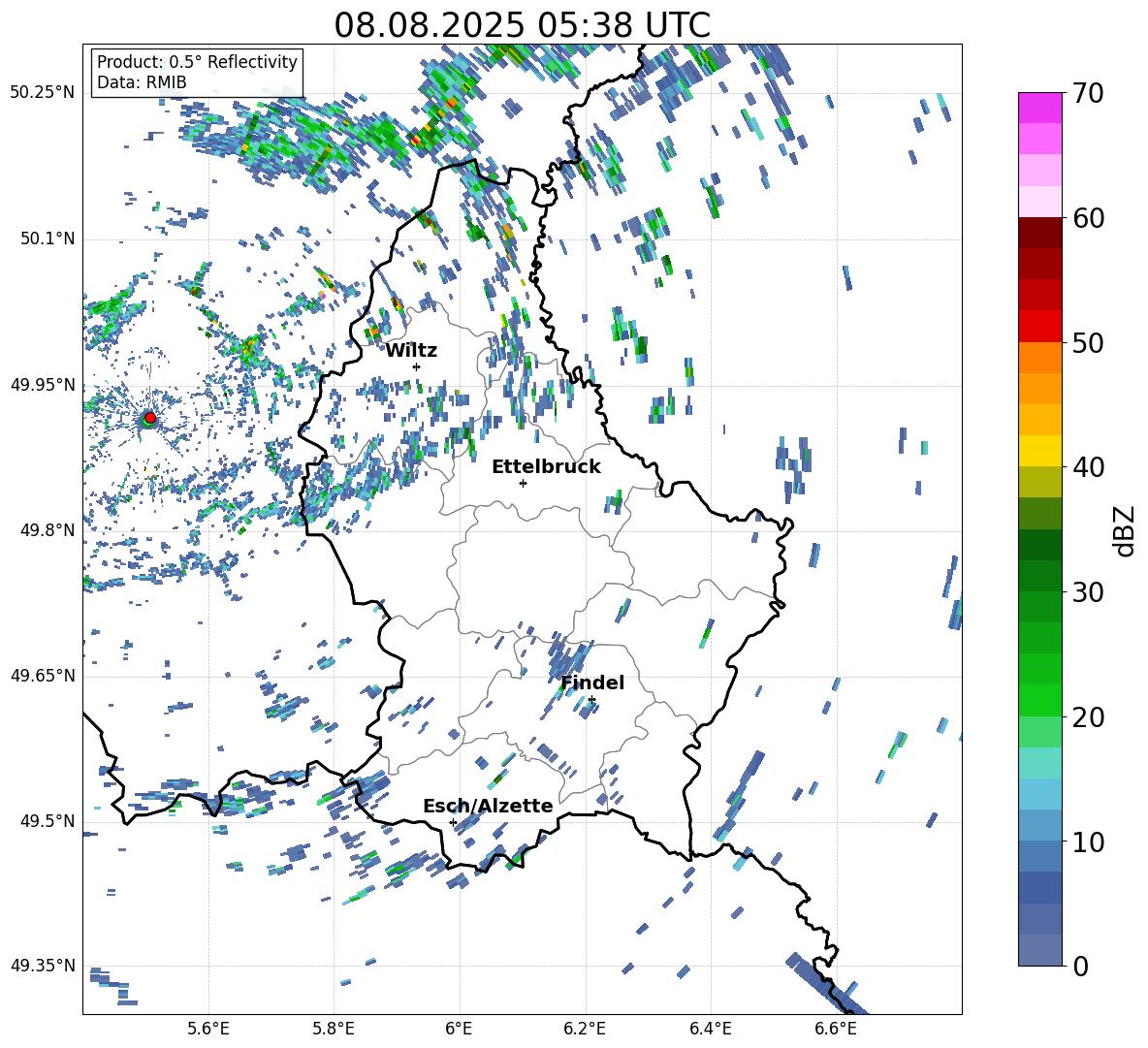This screenshot has width=1148, height=1048.
Task: Click the 49.95°N latitude tick label
Action: point(43,385)
